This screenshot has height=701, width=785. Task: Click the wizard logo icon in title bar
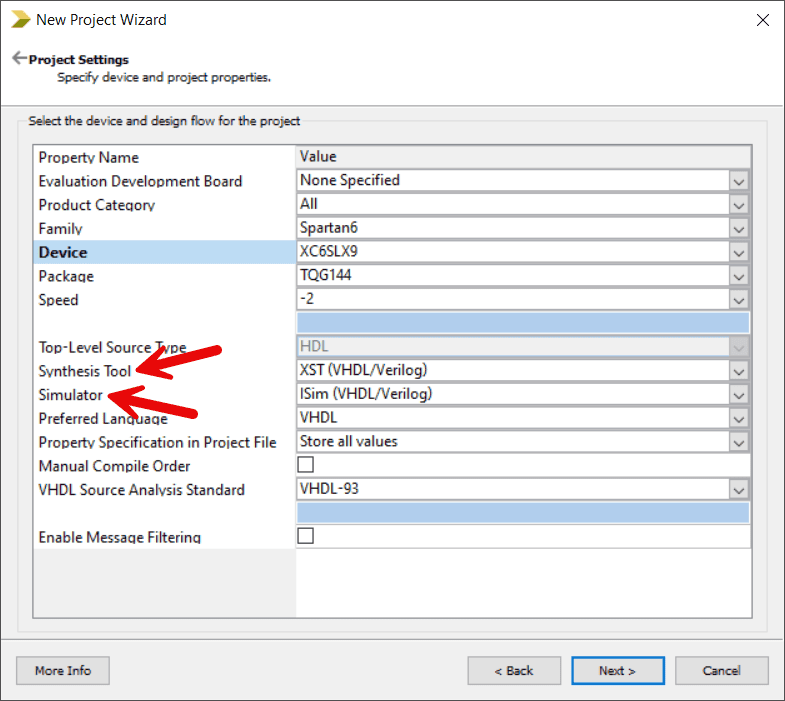tap(19, 19)
